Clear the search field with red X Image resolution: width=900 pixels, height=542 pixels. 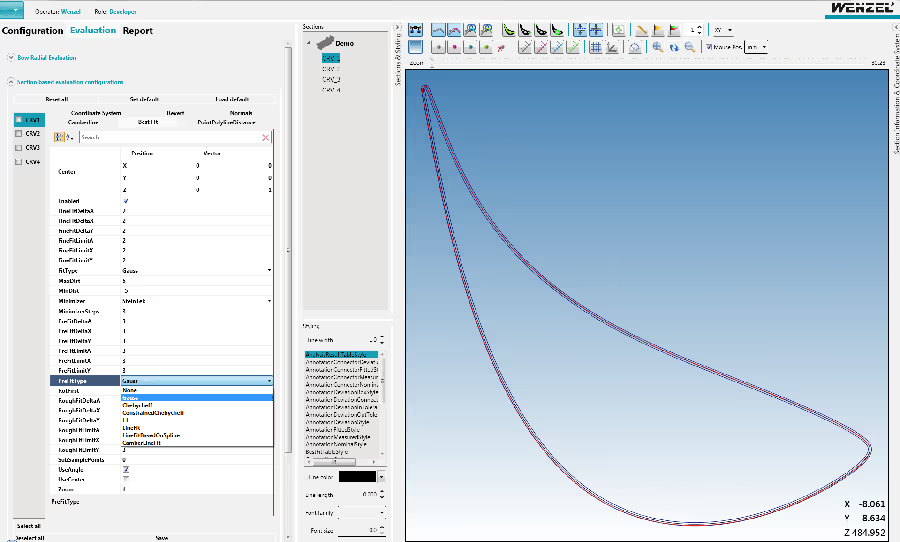click(x=265, y=137)
